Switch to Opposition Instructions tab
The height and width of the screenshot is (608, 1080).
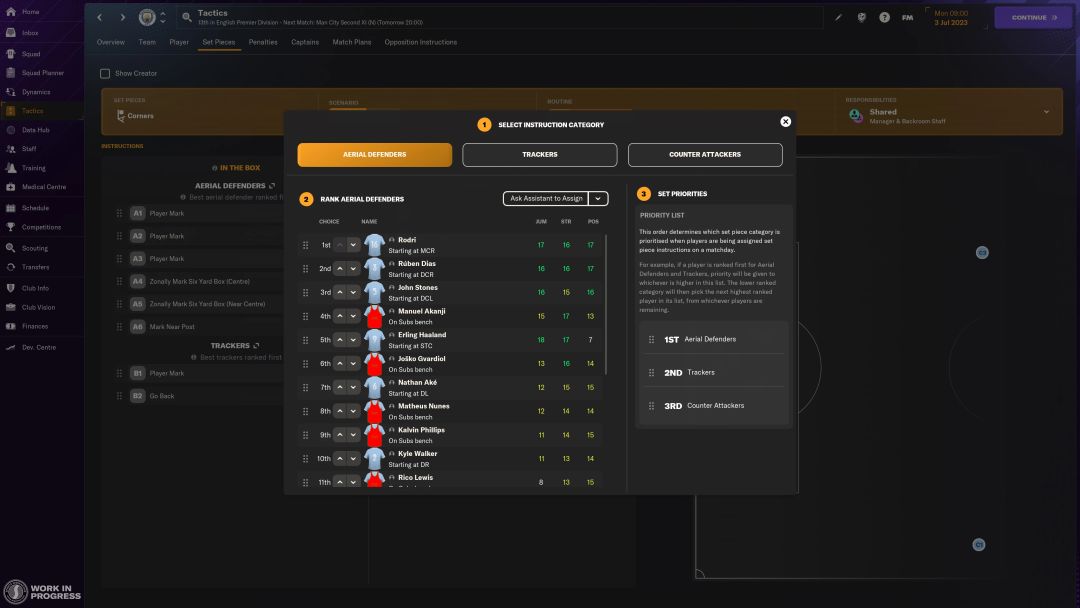point(420,42)
